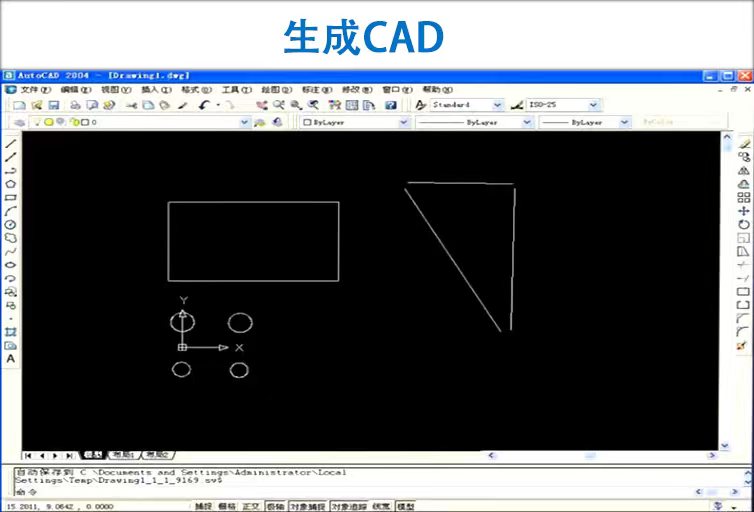Switch to the 布局2 layout tab

(x=157, y=455)
